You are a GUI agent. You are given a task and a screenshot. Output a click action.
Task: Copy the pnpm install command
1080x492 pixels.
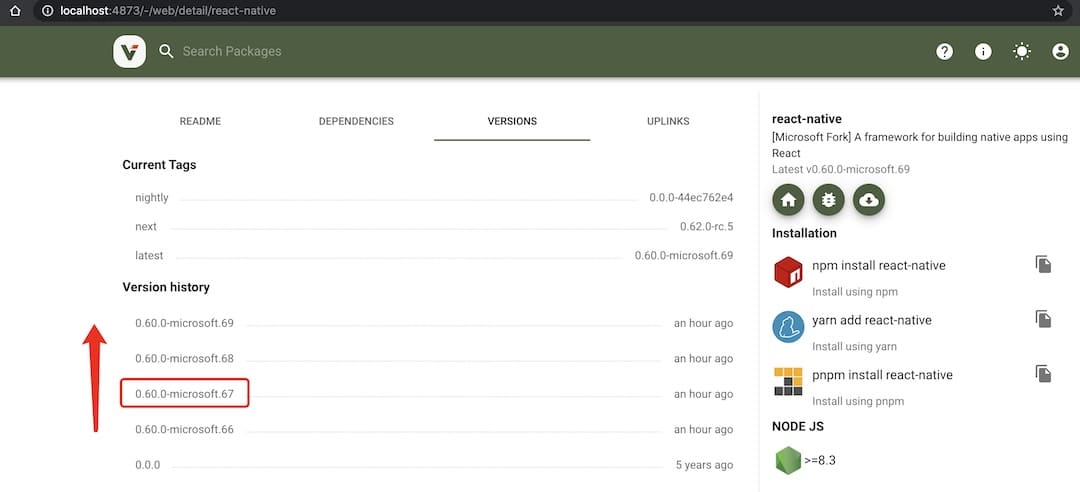(x=1043, y=374)
